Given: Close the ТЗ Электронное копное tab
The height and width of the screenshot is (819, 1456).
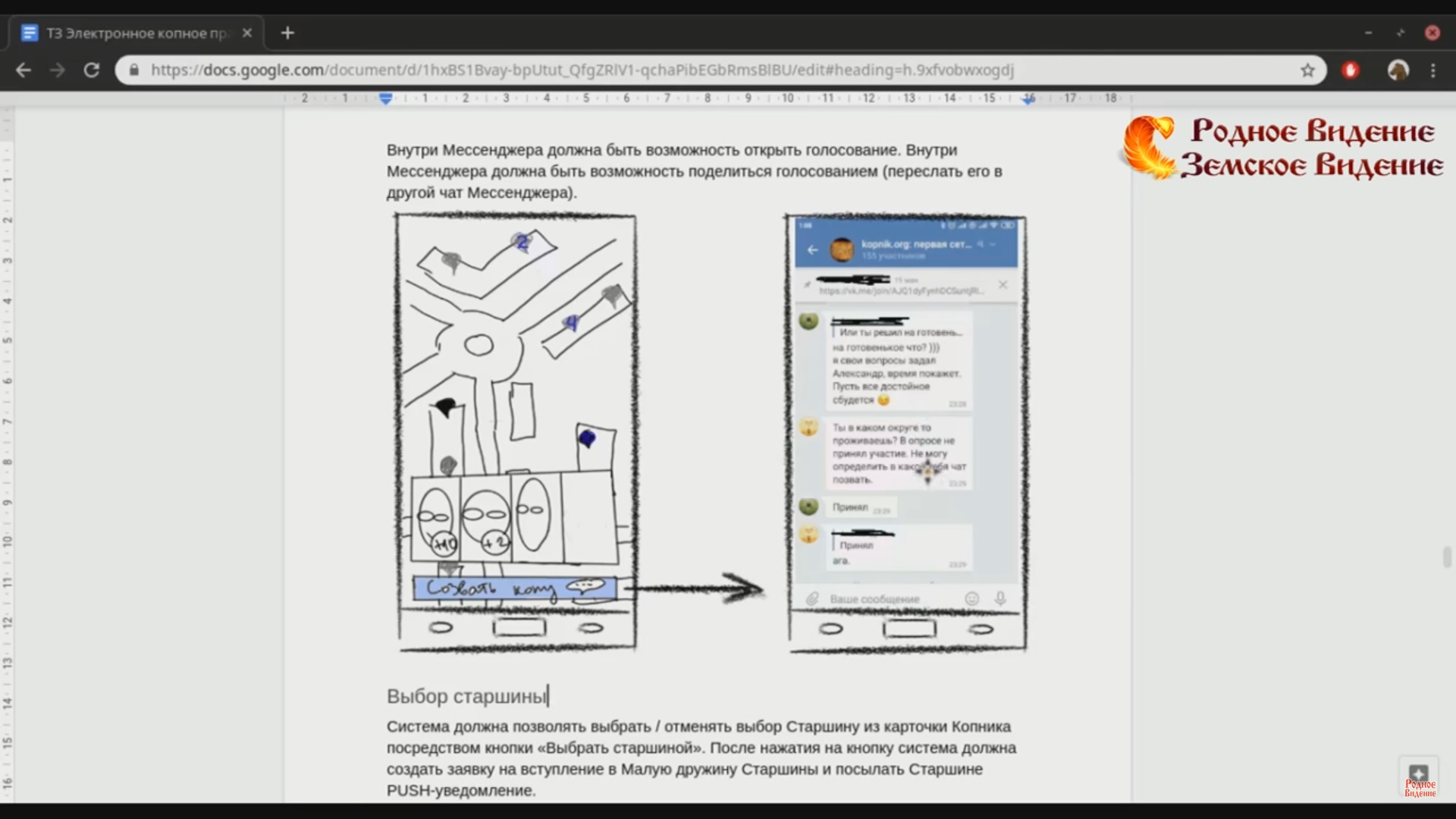Looking at the screenshot, I should (247, 33).
